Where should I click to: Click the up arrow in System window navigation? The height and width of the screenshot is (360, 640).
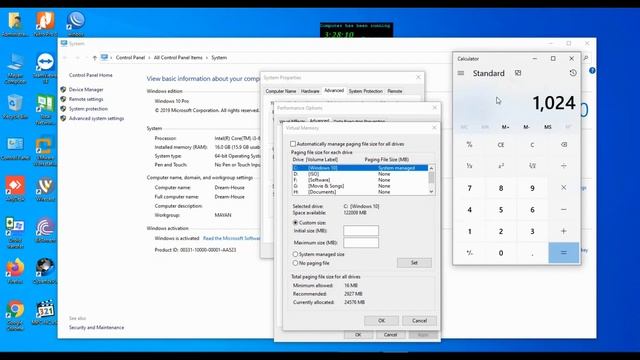(95, 58)
